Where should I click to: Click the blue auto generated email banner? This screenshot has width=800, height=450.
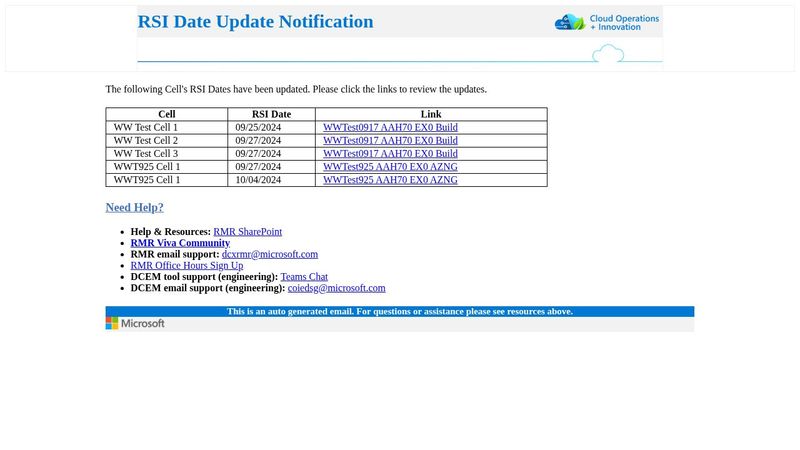coord(400,312)
